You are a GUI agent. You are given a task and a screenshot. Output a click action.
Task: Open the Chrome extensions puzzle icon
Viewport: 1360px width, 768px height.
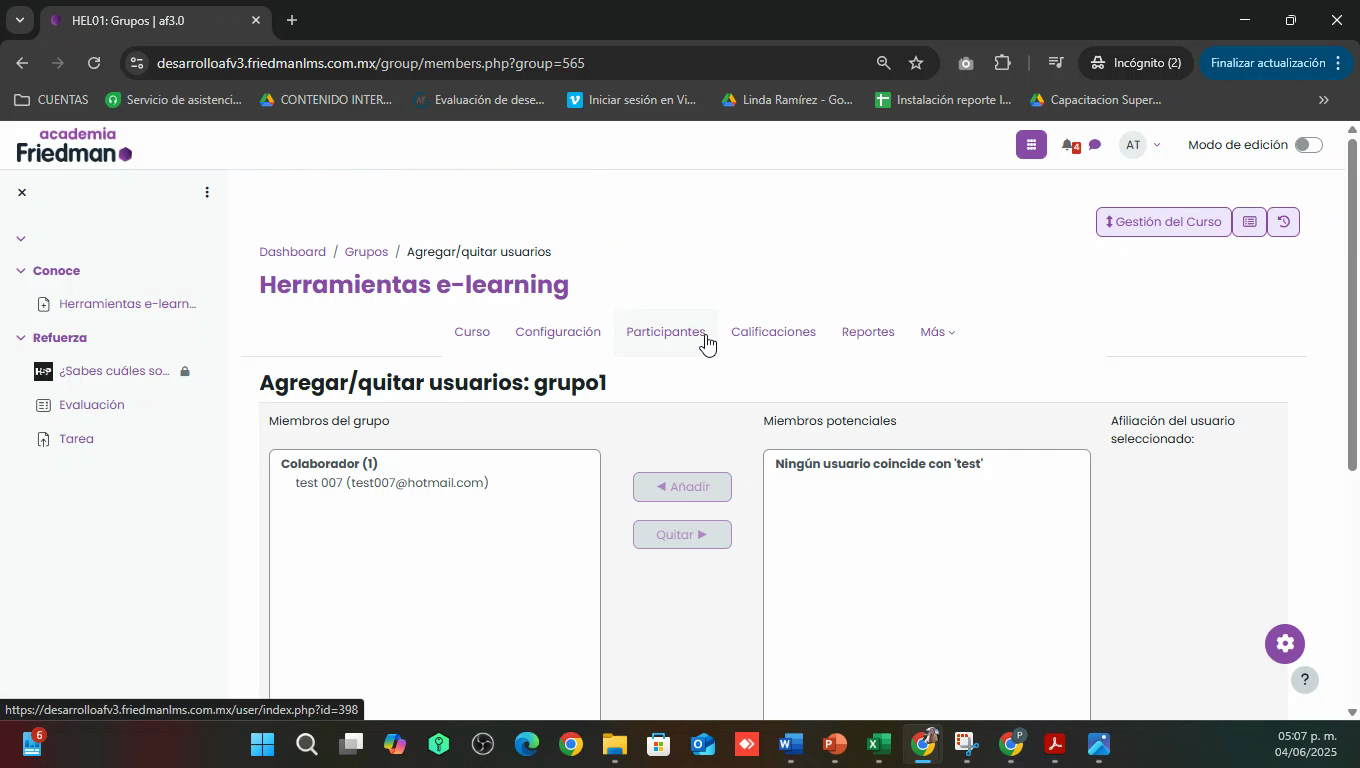click(x=1002, y=63)
